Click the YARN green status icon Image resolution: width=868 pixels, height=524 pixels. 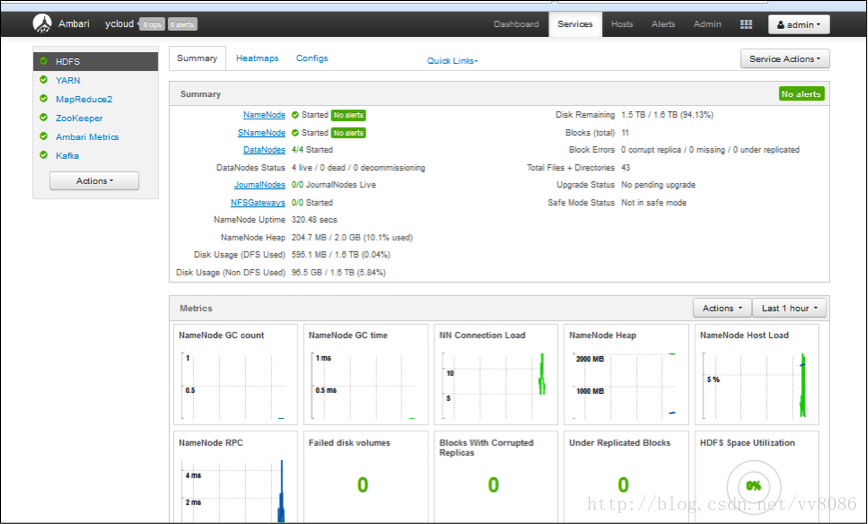pyautogui.click(x=44, y=80)
